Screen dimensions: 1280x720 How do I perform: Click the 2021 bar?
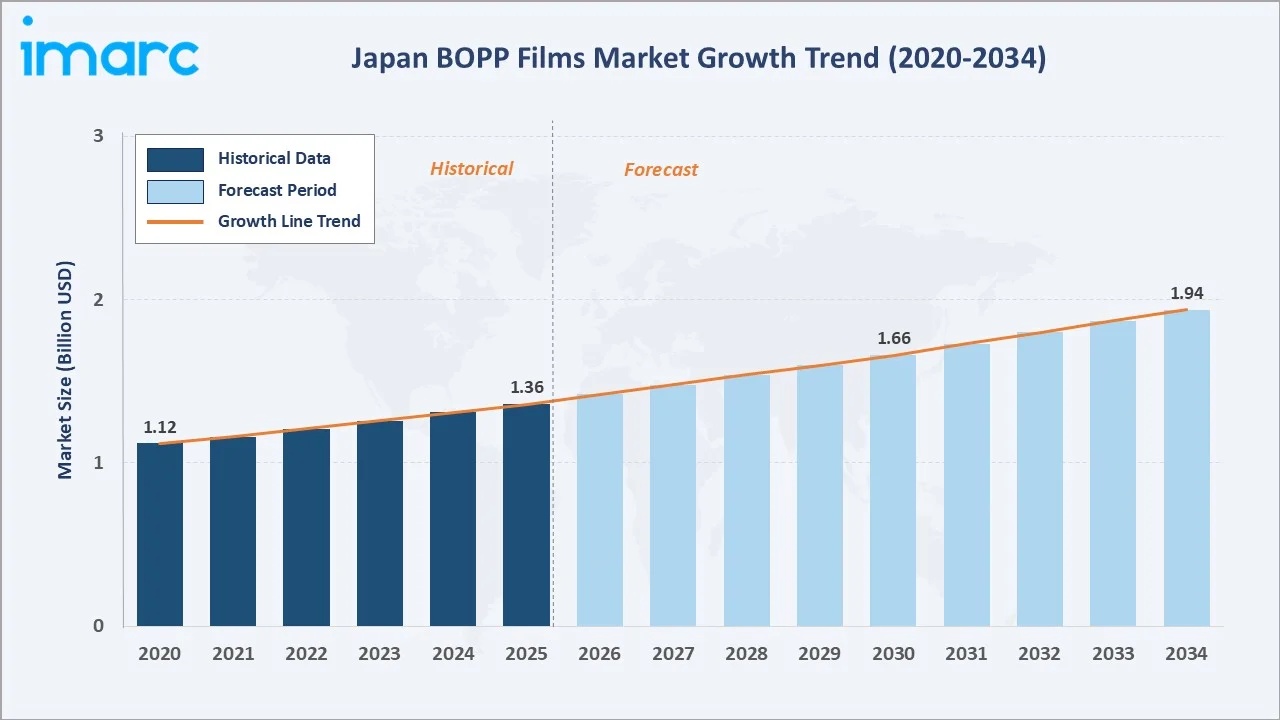(x=233, y=531)
